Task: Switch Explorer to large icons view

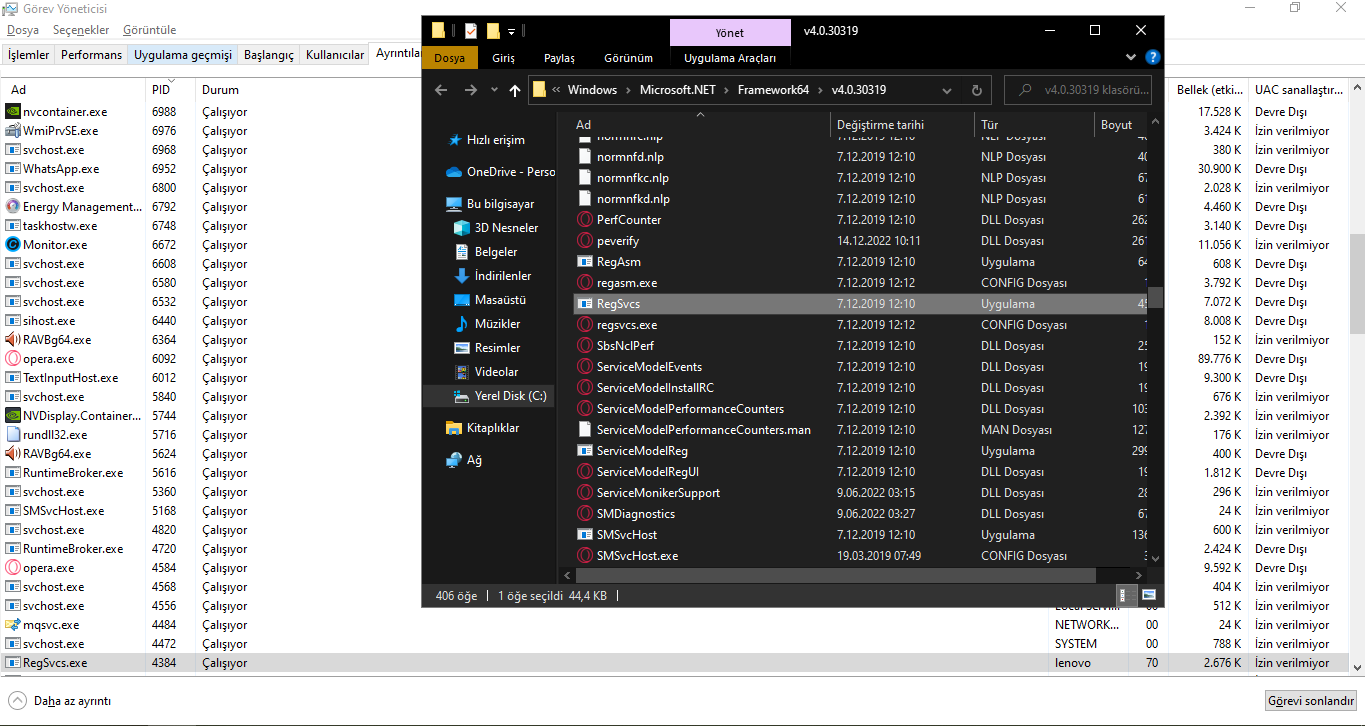Action: click(1149, 596)
